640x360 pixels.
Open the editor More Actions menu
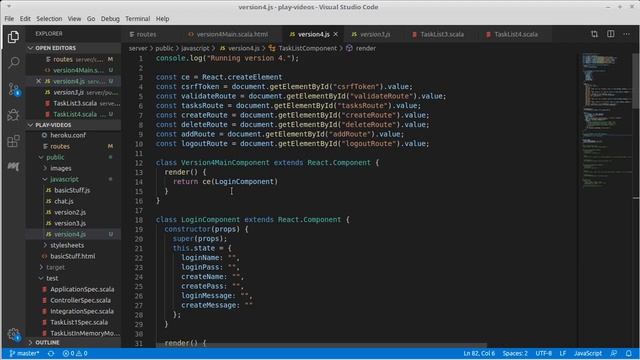coord(627,34)
